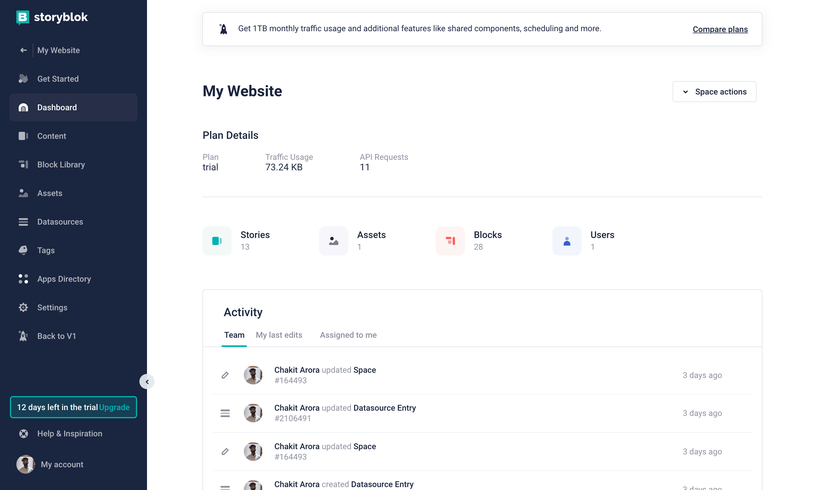The image size is (840, 490).
Task: Click the My account avatar
Action: (25, 464)
